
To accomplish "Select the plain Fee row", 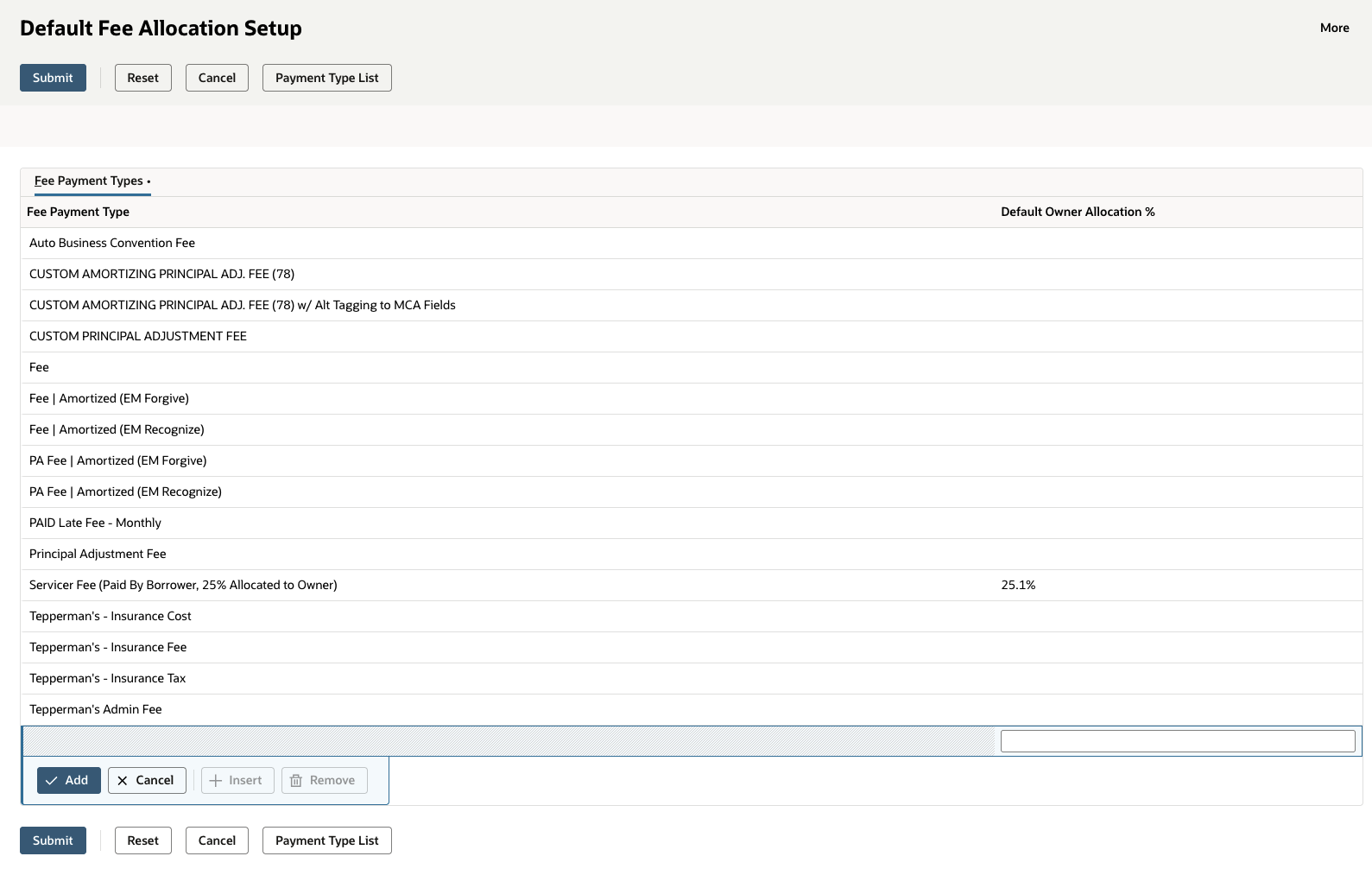I will pyautogui.click(x=691, y=367).
